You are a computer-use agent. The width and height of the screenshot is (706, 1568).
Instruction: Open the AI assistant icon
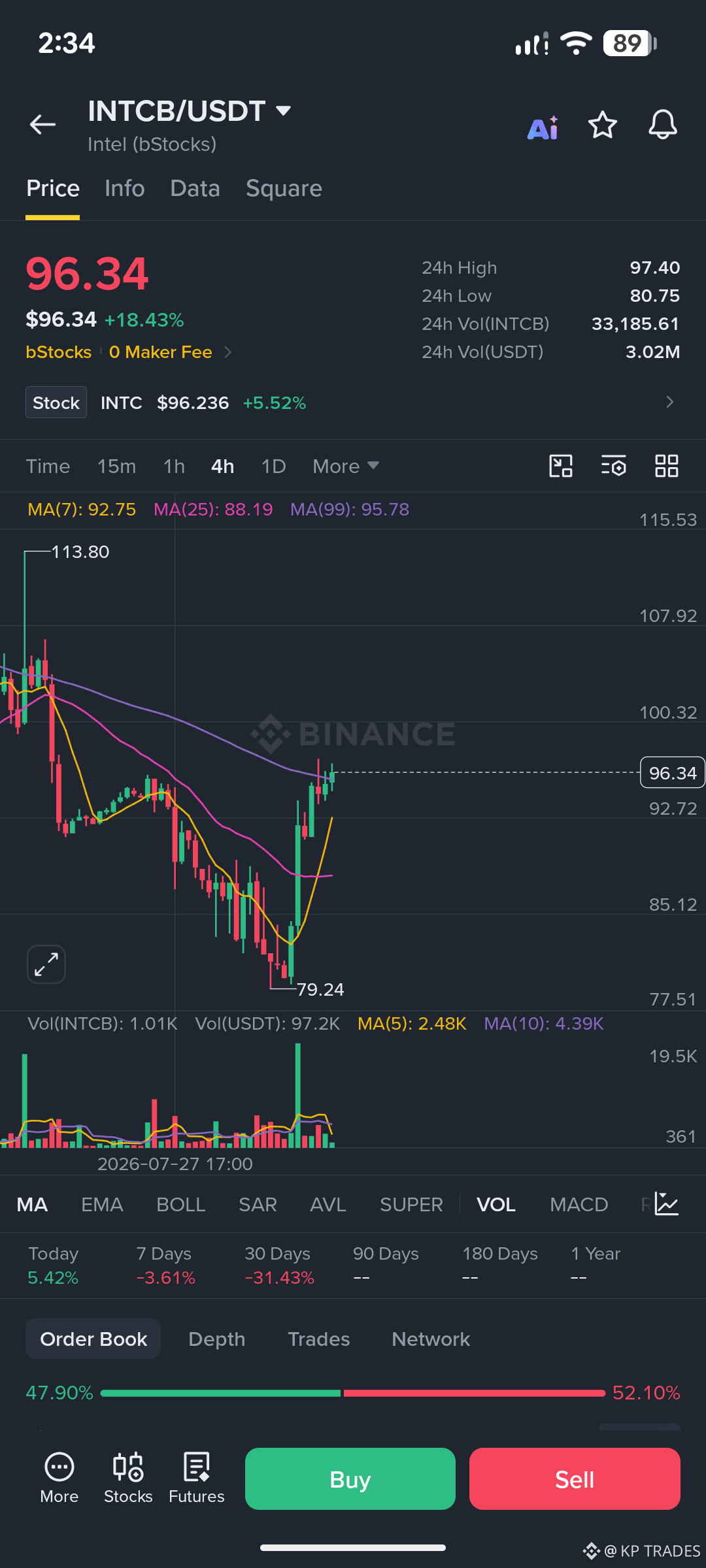(543, 127)
